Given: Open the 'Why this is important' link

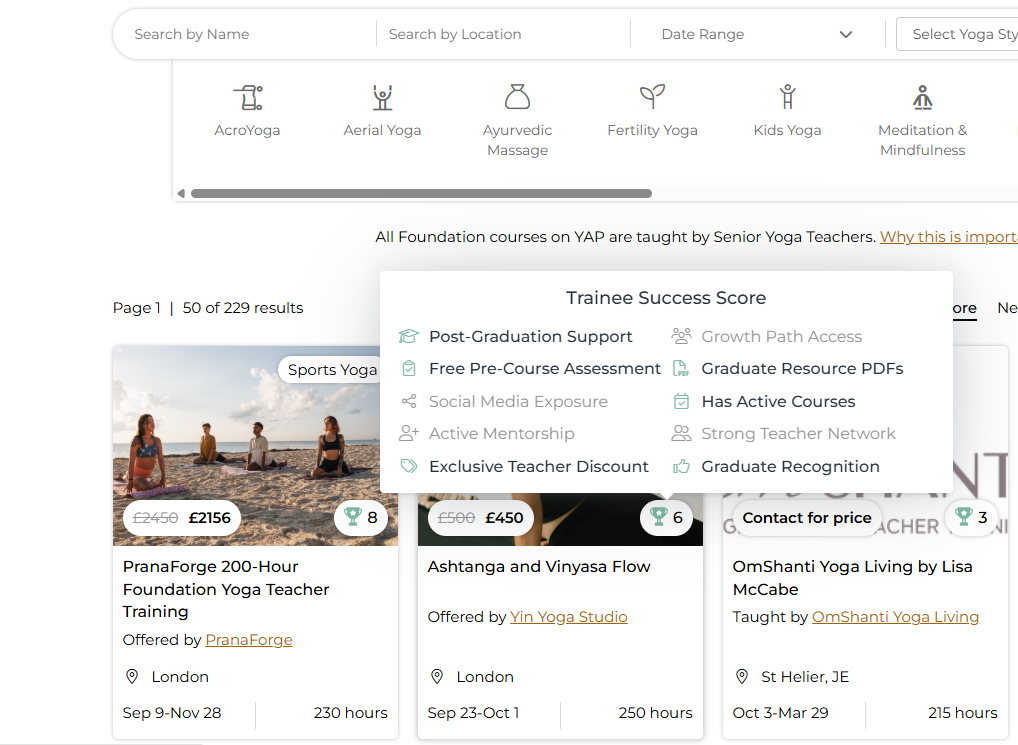Looking at the screenshot, I should pyautogui.click(x=949, y=237).
